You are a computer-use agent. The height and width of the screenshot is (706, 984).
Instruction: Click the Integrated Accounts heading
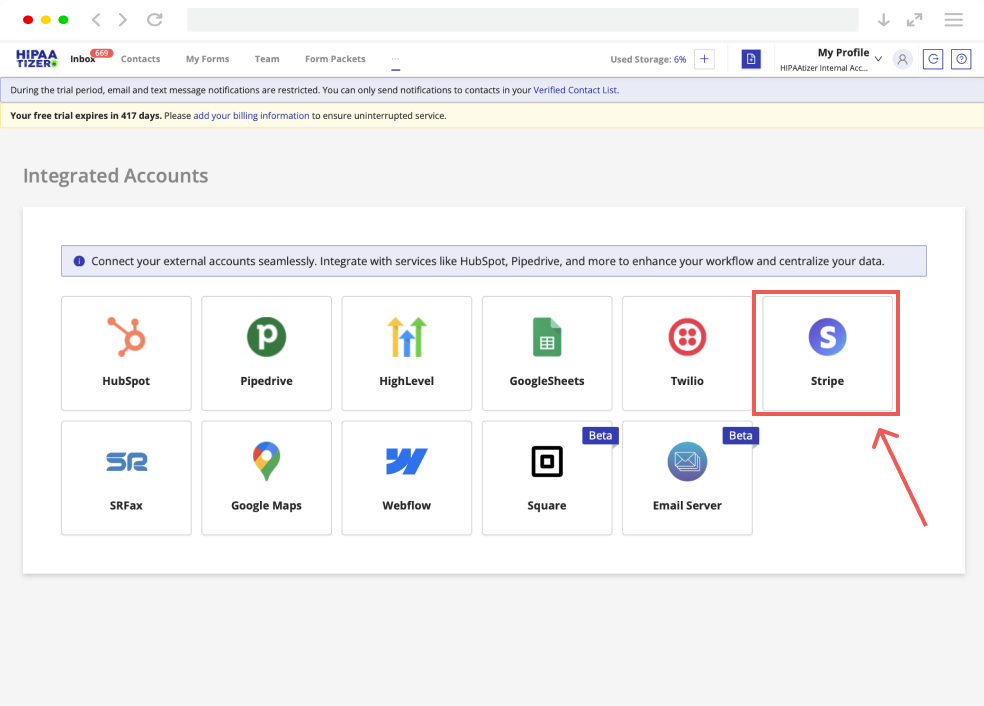coord(115,176)
